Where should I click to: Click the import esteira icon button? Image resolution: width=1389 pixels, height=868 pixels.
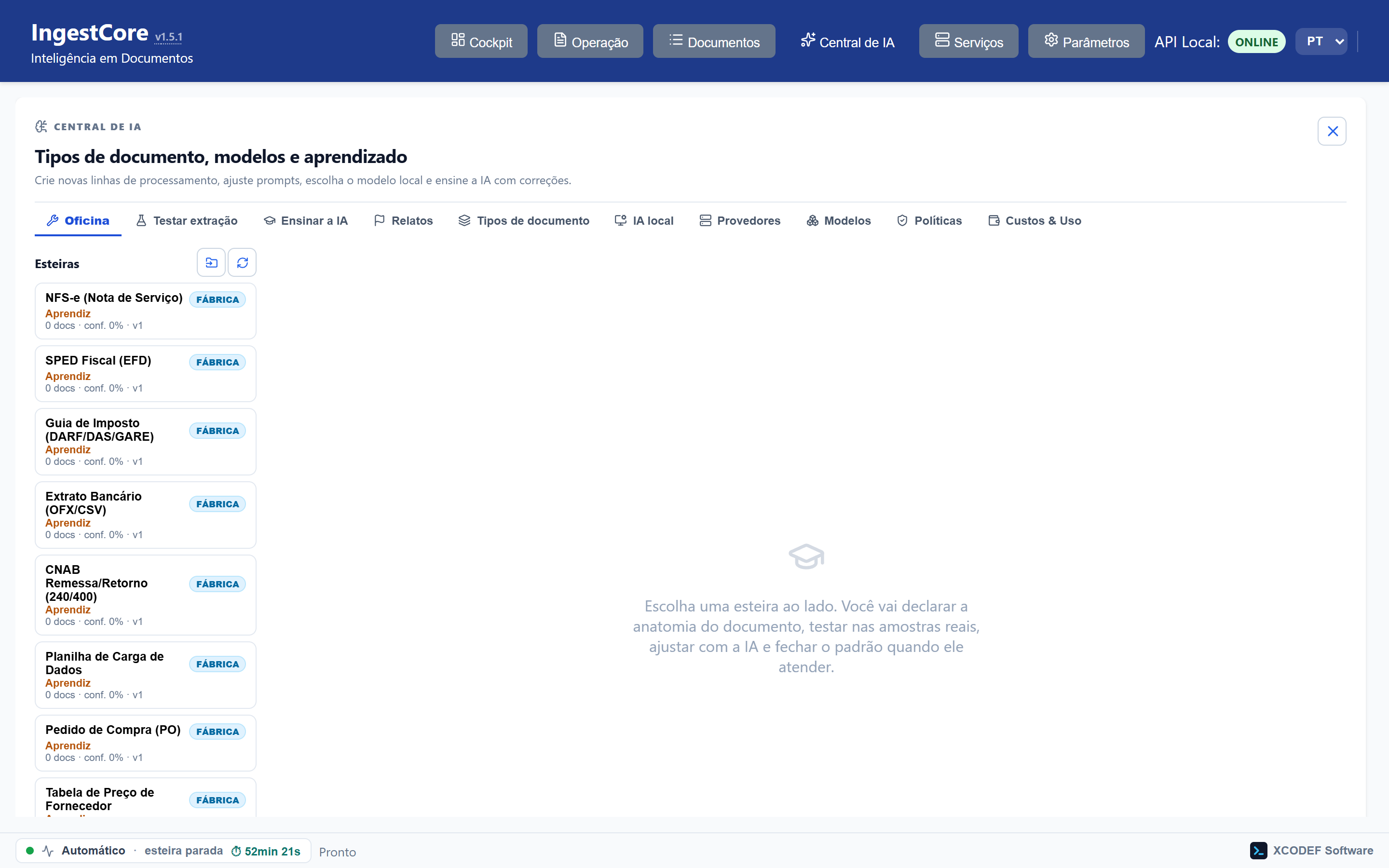click(x=211, y=263)
